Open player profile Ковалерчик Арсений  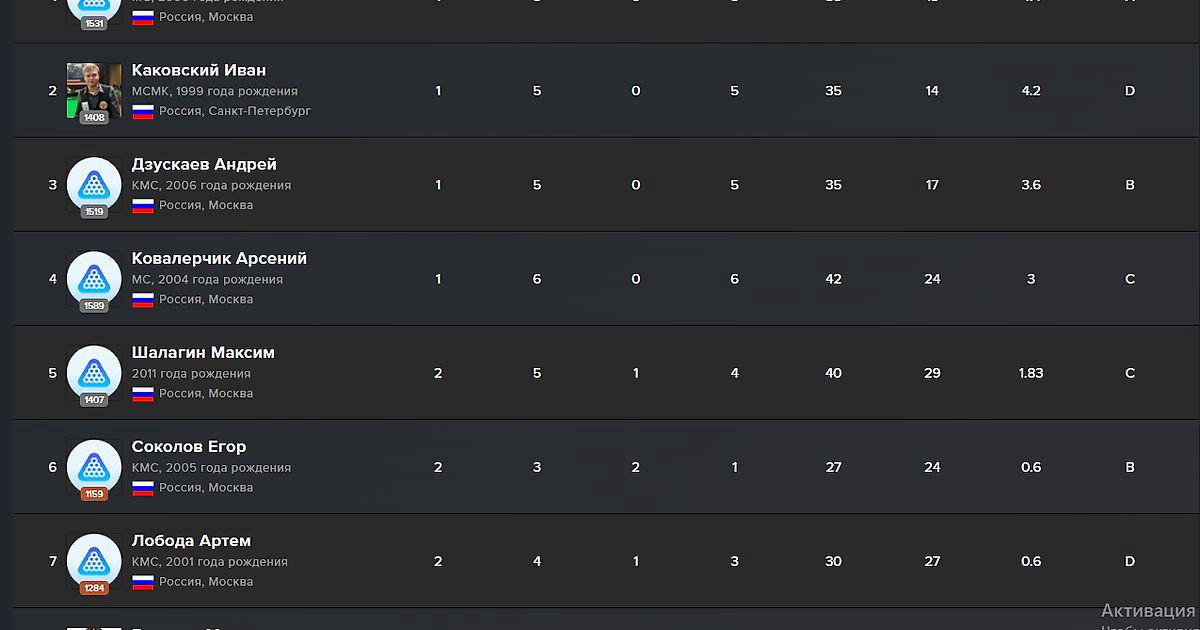coord(219,258)
